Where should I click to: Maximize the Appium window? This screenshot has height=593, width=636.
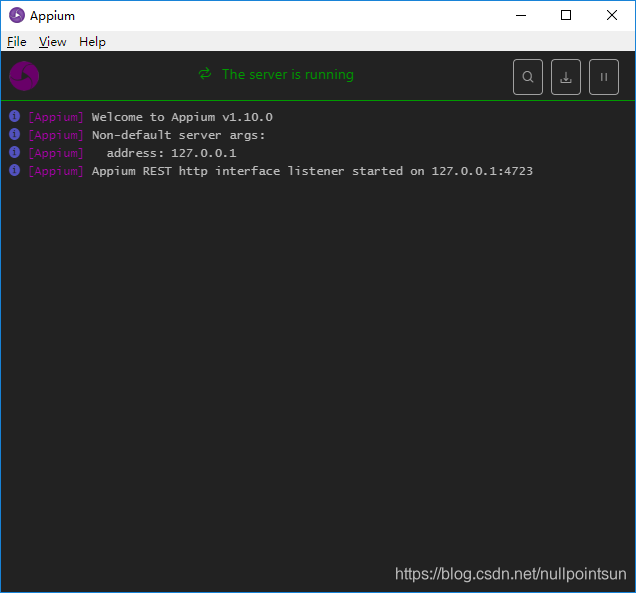point(566,15)
